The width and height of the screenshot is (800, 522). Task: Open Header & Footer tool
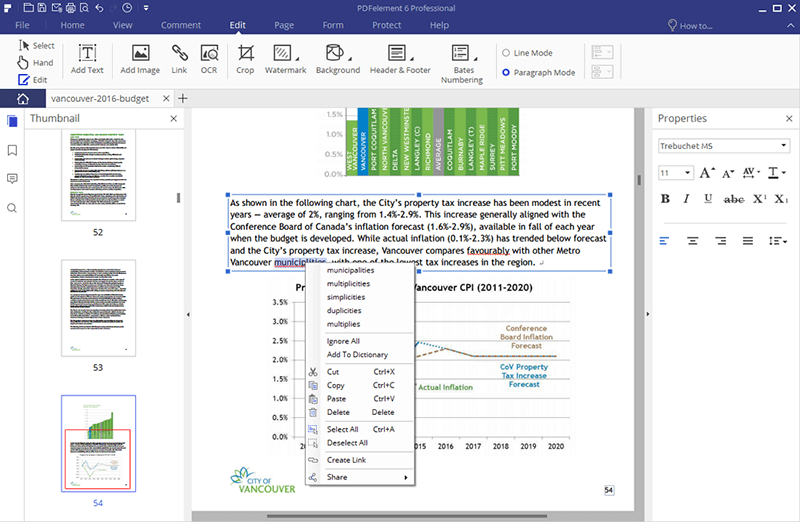(400, 60)
